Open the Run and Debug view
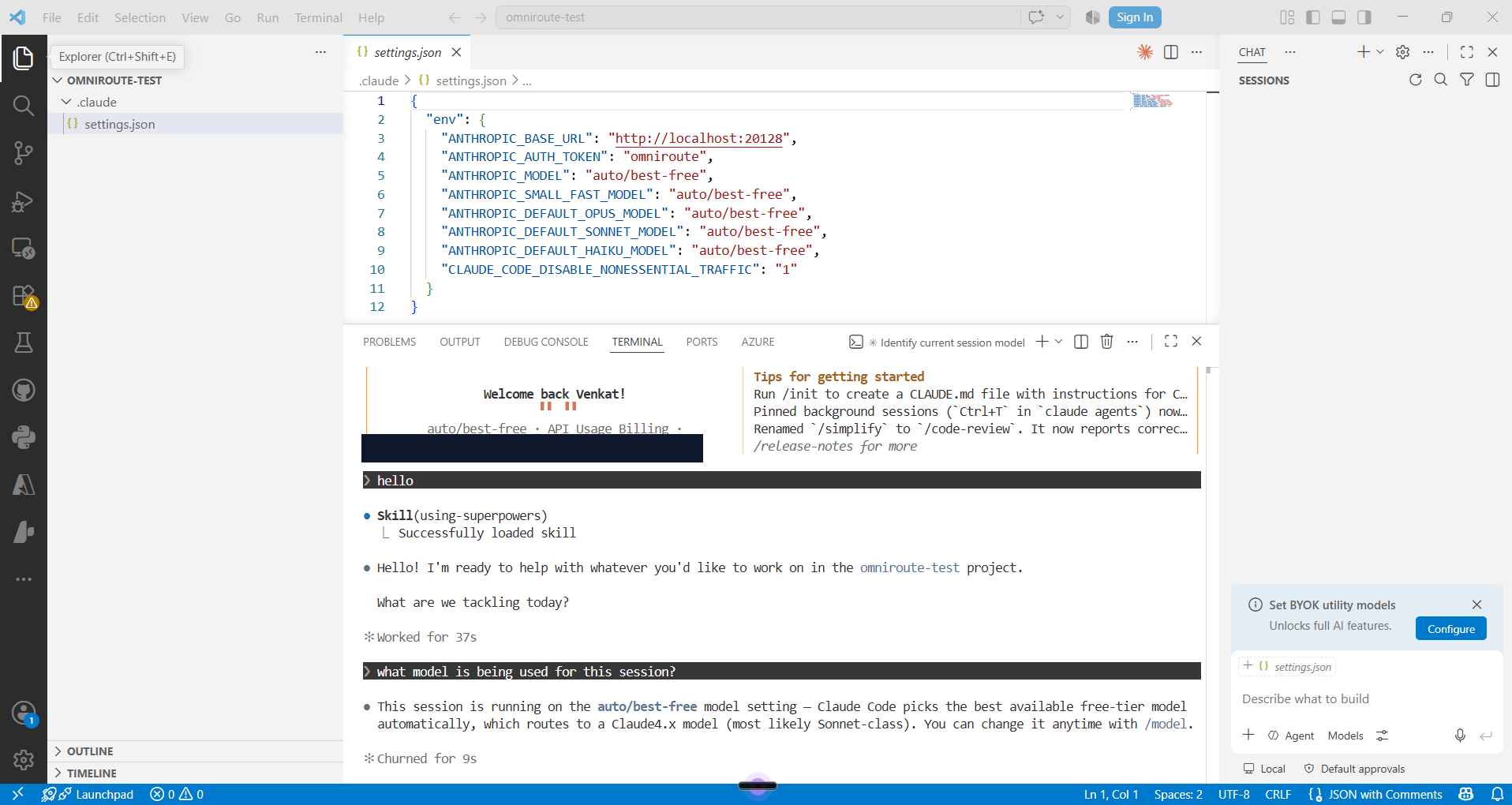Viewport: 1512px width, 805px height. click(23, 201)
